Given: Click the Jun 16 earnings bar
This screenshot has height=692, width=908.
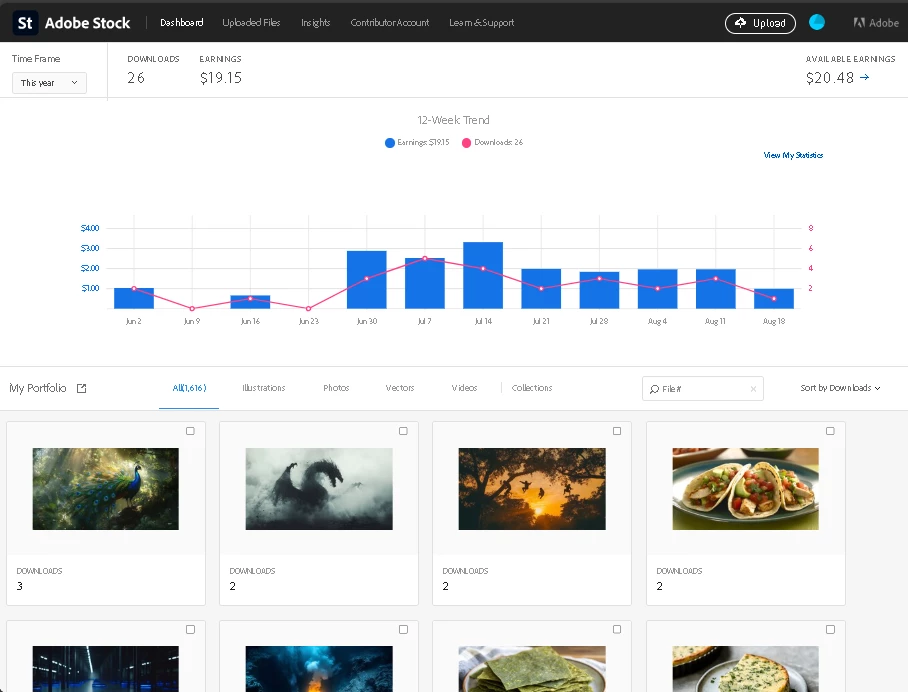Looking at the screenshot, I should (x=250, y=302).
